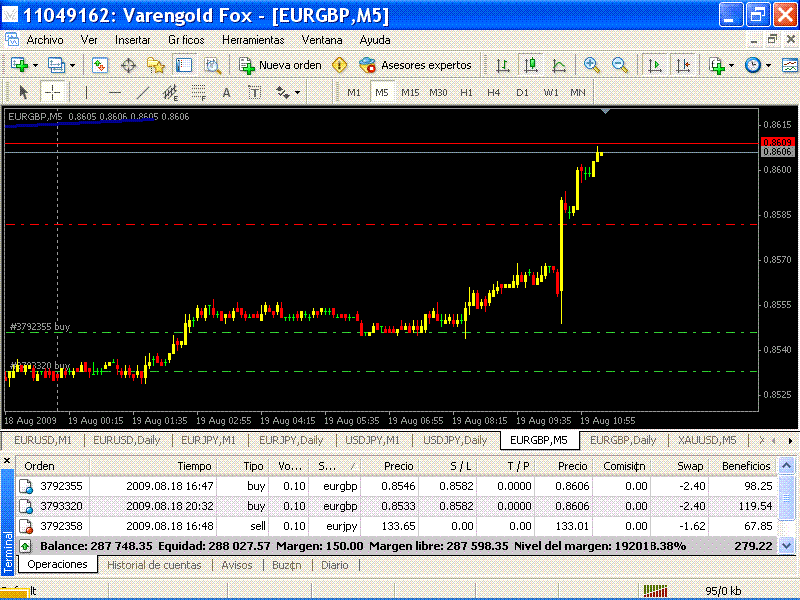The image size is (800, 600).
Task: Click the chart shift triangle marker
Action: tap(605, 111)
